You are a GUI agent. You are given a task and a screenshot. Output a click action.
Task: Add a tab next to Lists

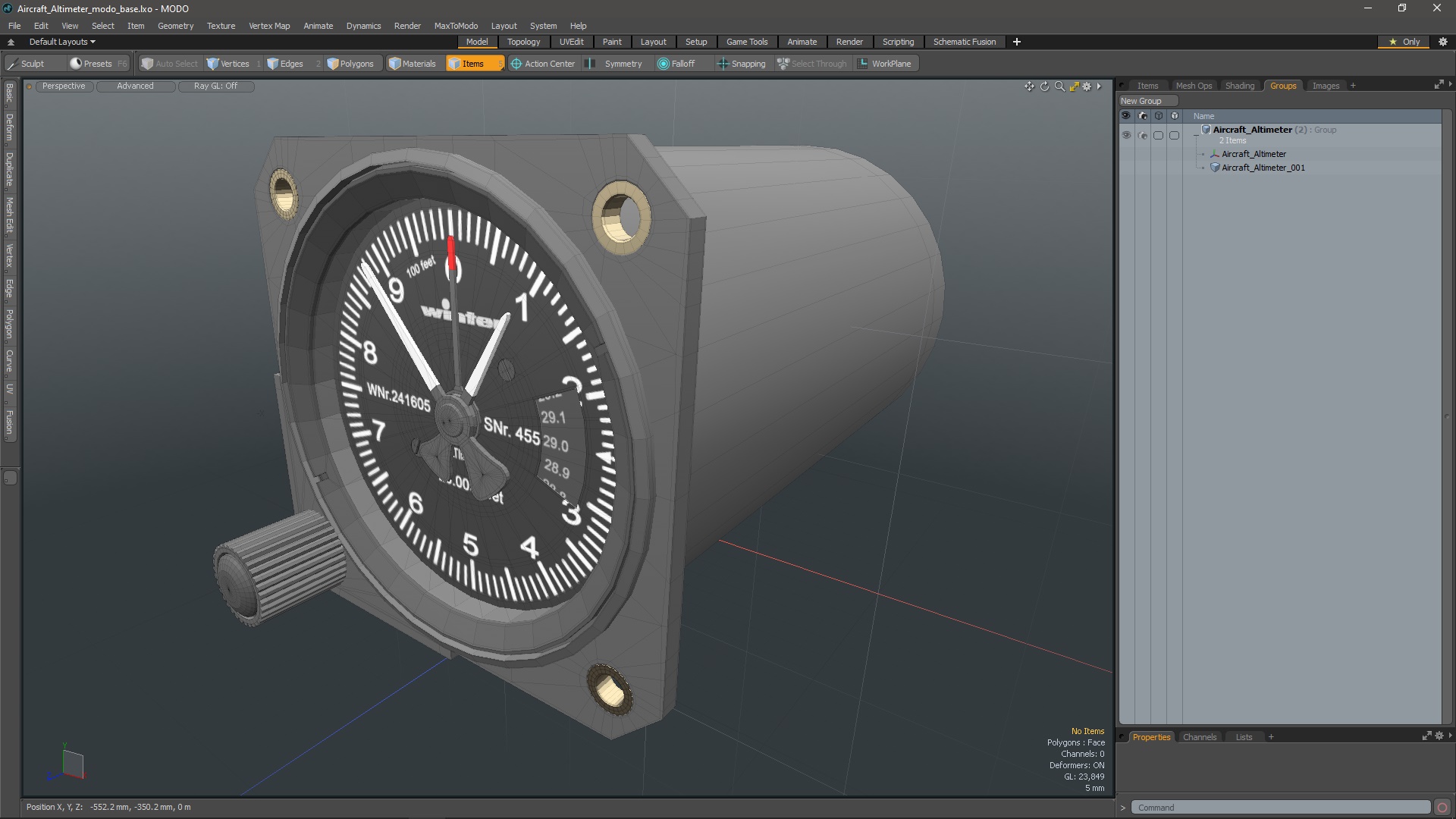[x=1271, y=737]
